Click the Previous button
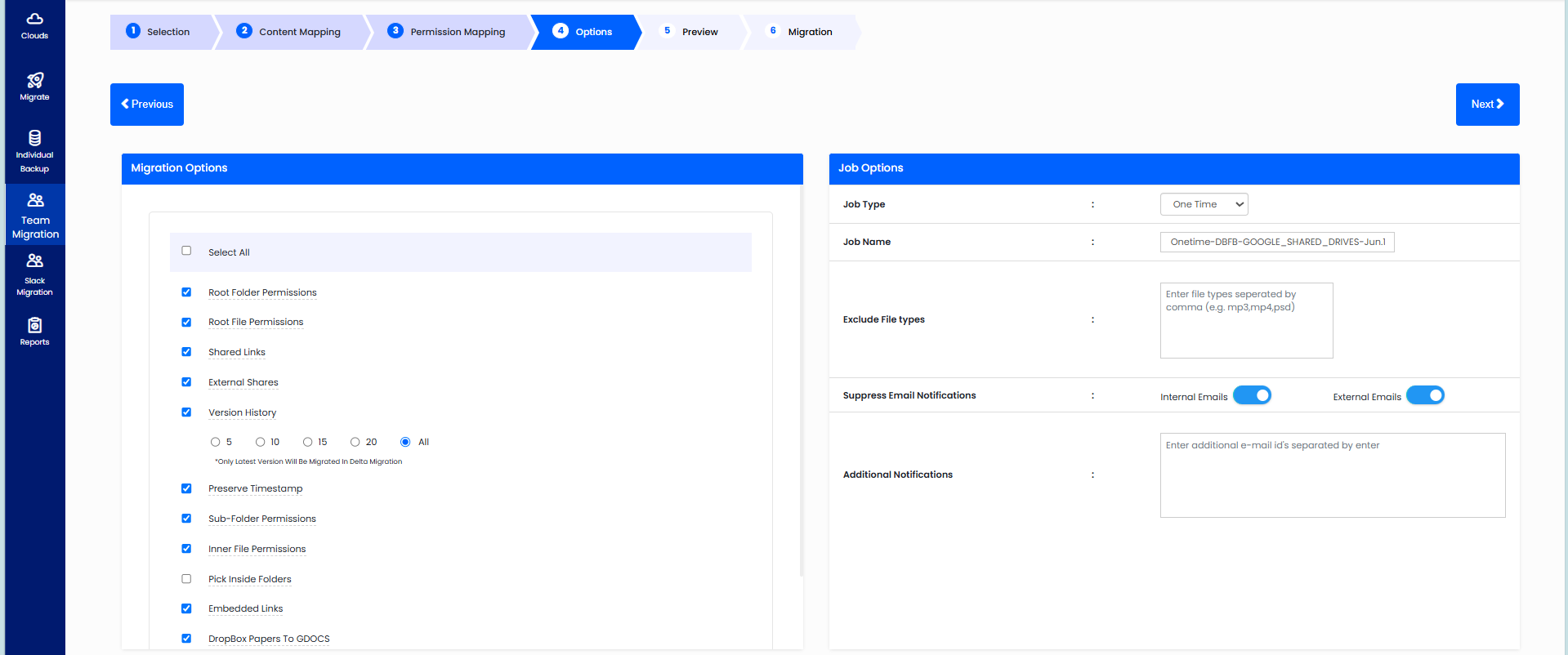 147,105
